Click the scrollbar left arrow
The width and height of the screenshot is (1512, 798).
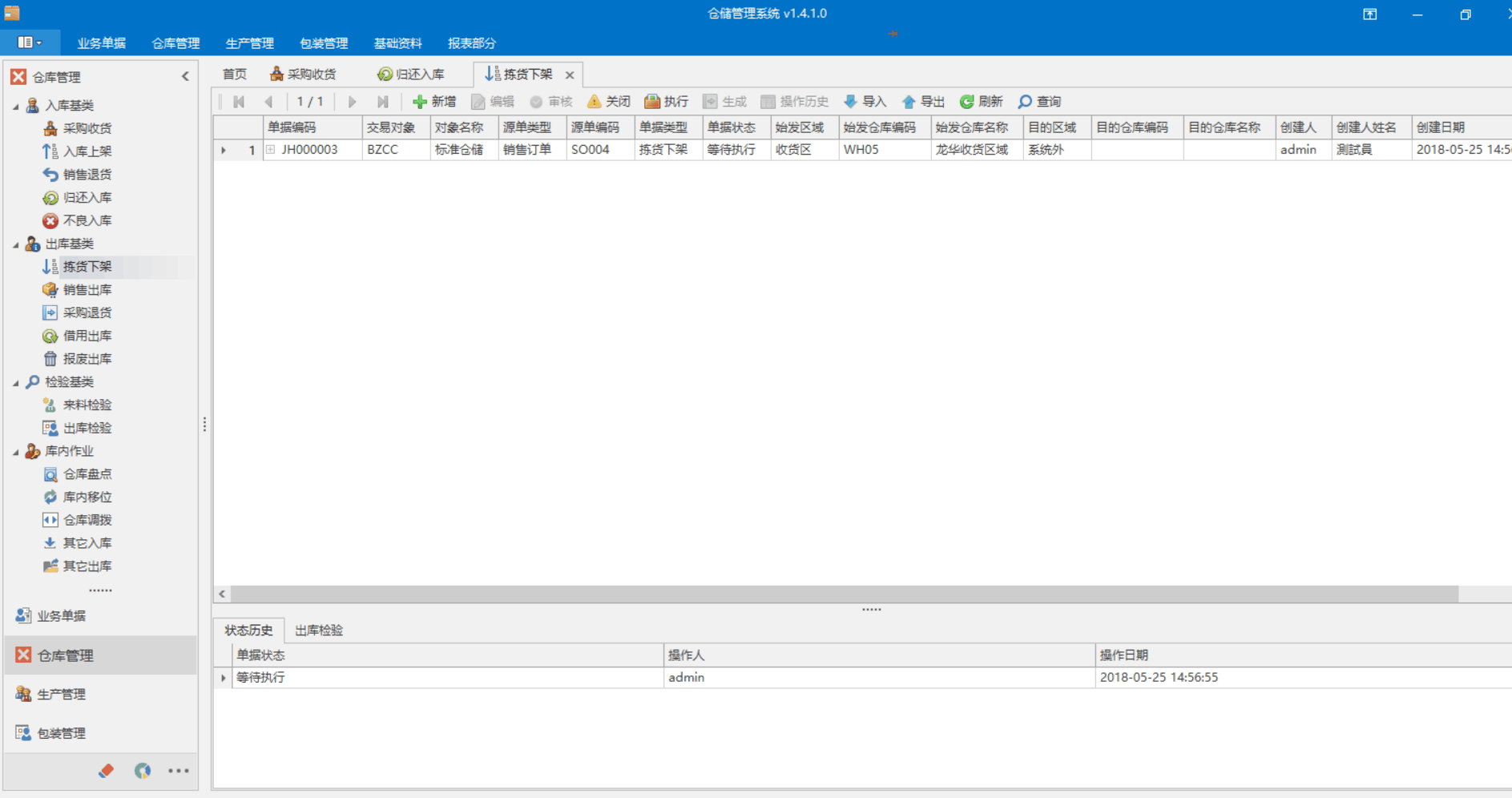[x=222, y=594]
